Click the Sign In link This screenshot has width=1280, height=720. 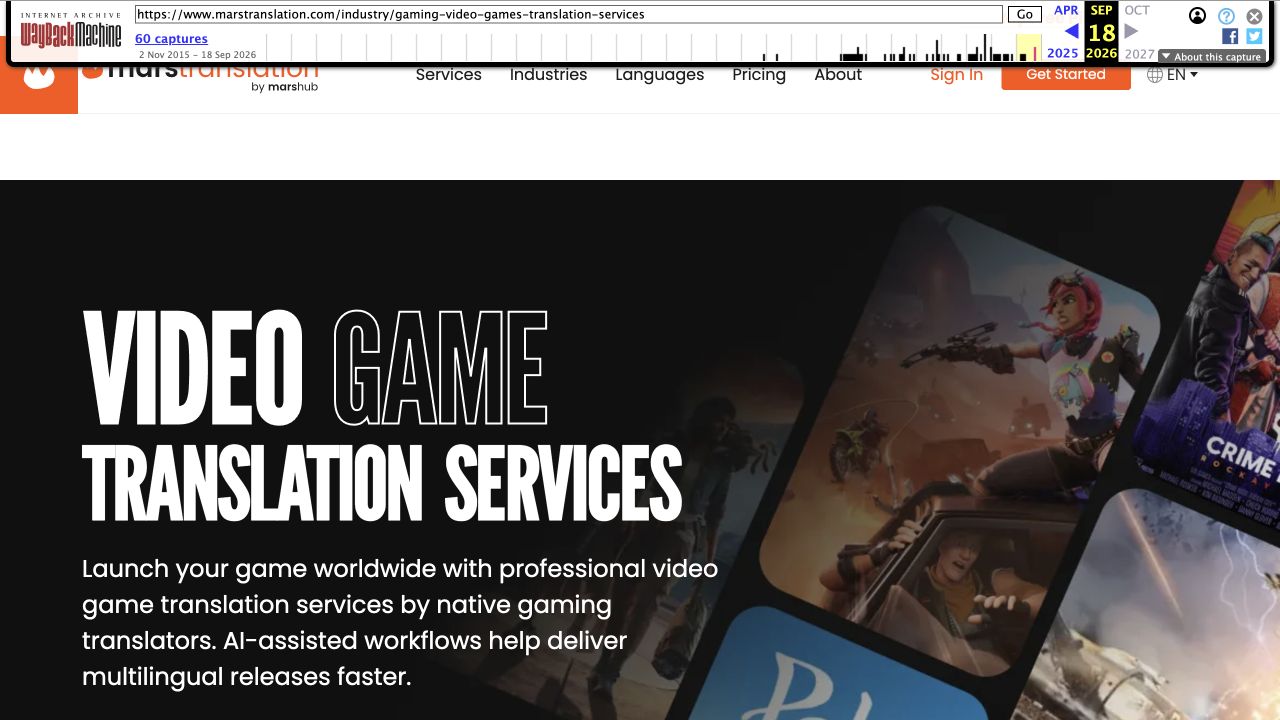[x=956, y=75]
